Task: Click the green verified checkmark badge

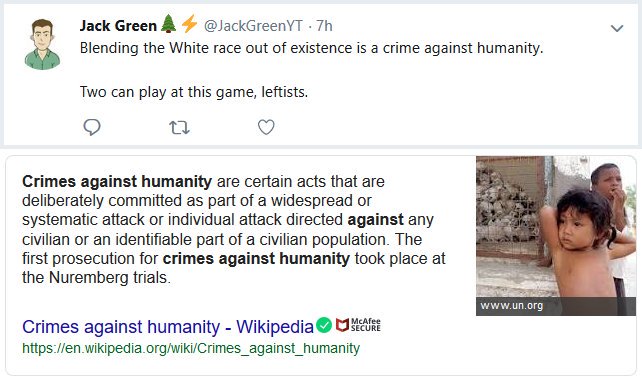Action: (324, 325)
